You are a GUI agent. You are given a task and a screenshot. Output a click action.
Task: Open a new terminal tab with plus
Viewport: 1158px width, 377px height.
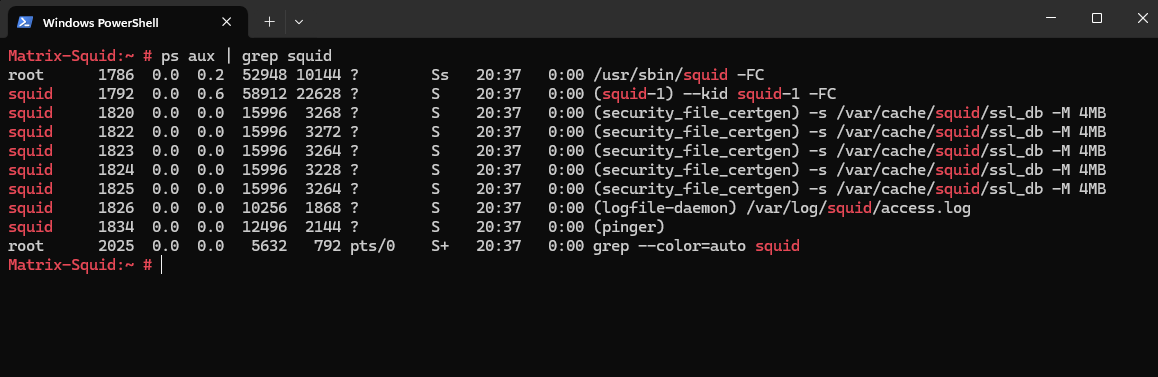270,21
